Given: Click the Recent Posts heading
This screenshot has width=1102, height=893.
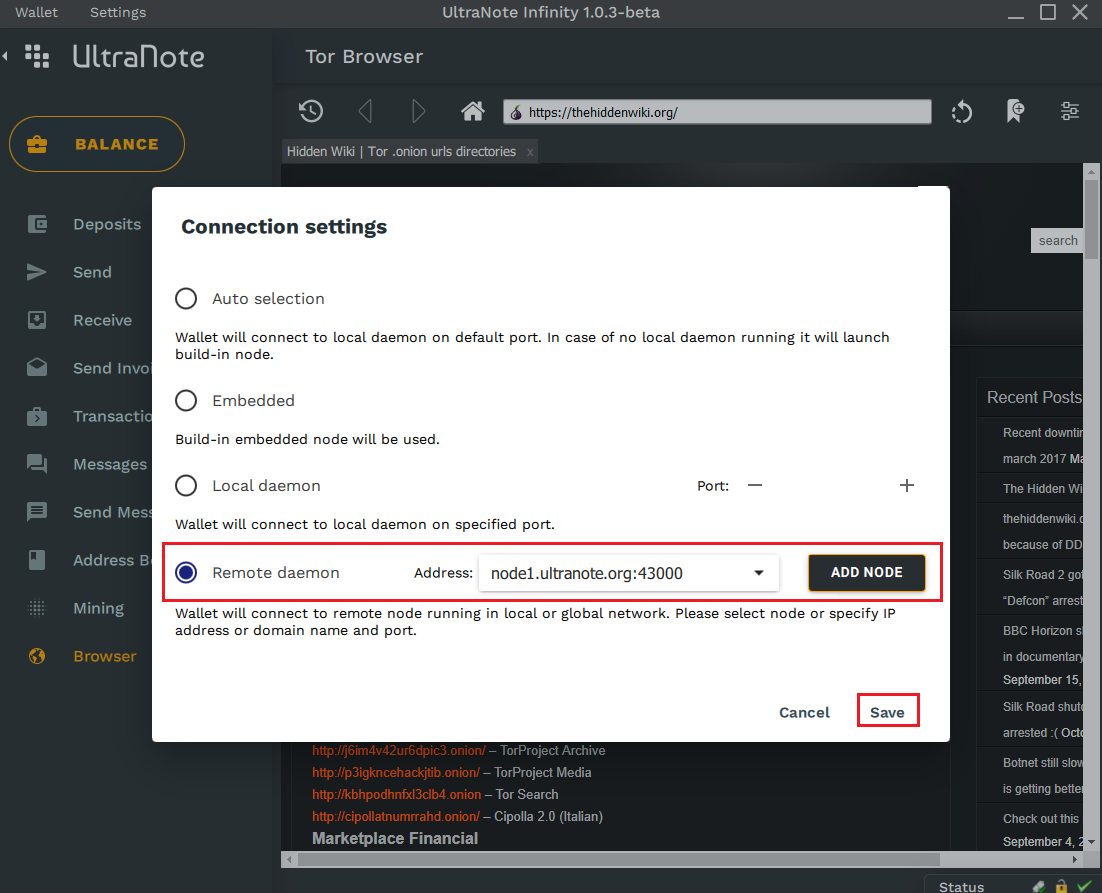Looking at the screenshot, I should 1034,398.
